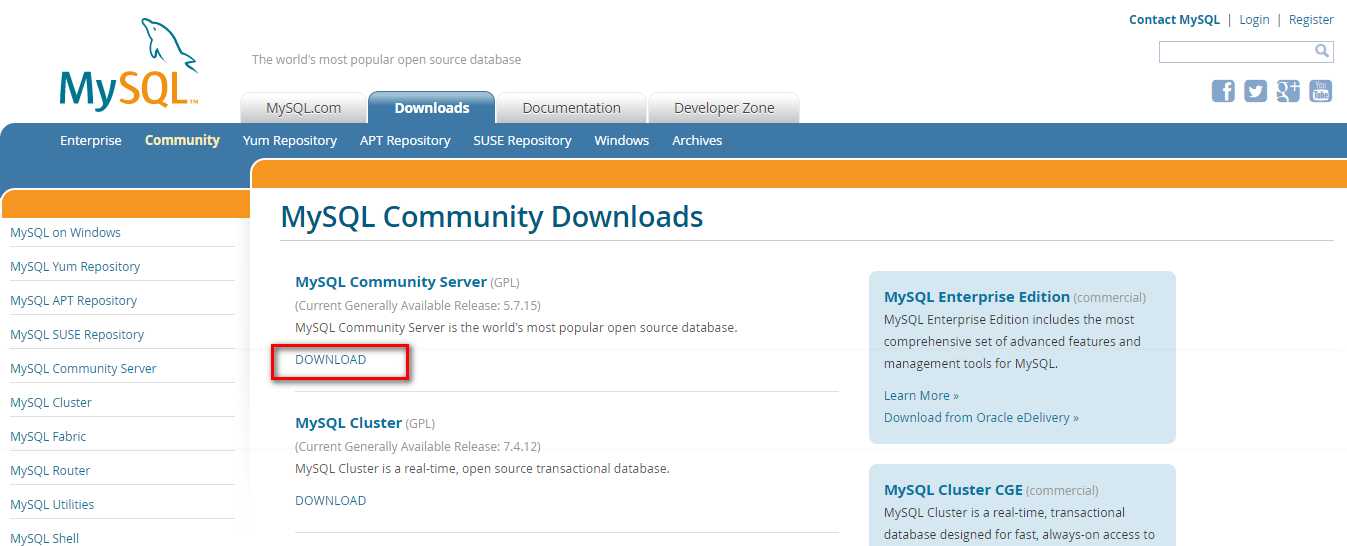Screen dimensions: 1347x546
Task: Click the release 7.4.12 version text
Action: pos(417,446)
